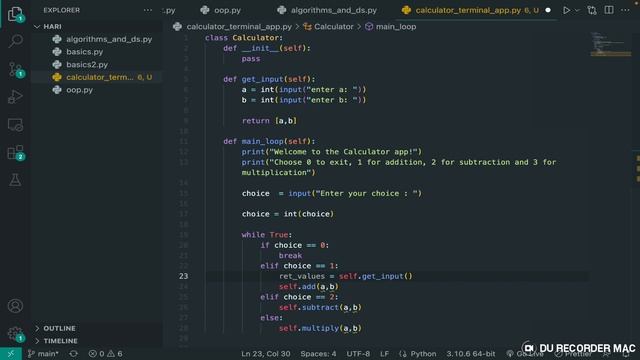This screenshot has height=360, width=640.
Task: Click line number 23 in gutter
Action: 183,276
